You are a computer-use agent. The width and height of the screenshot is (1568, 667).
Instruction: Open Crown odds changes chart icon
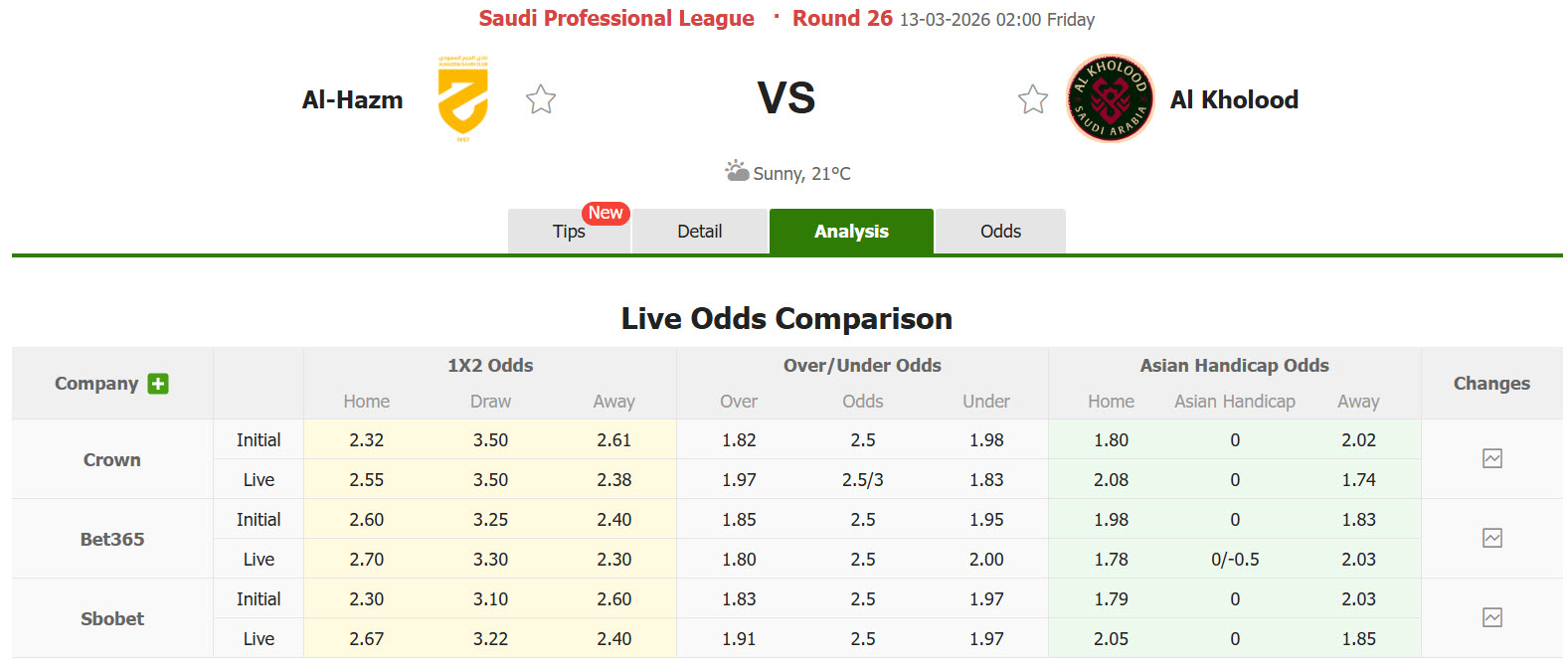(1491, 458)
